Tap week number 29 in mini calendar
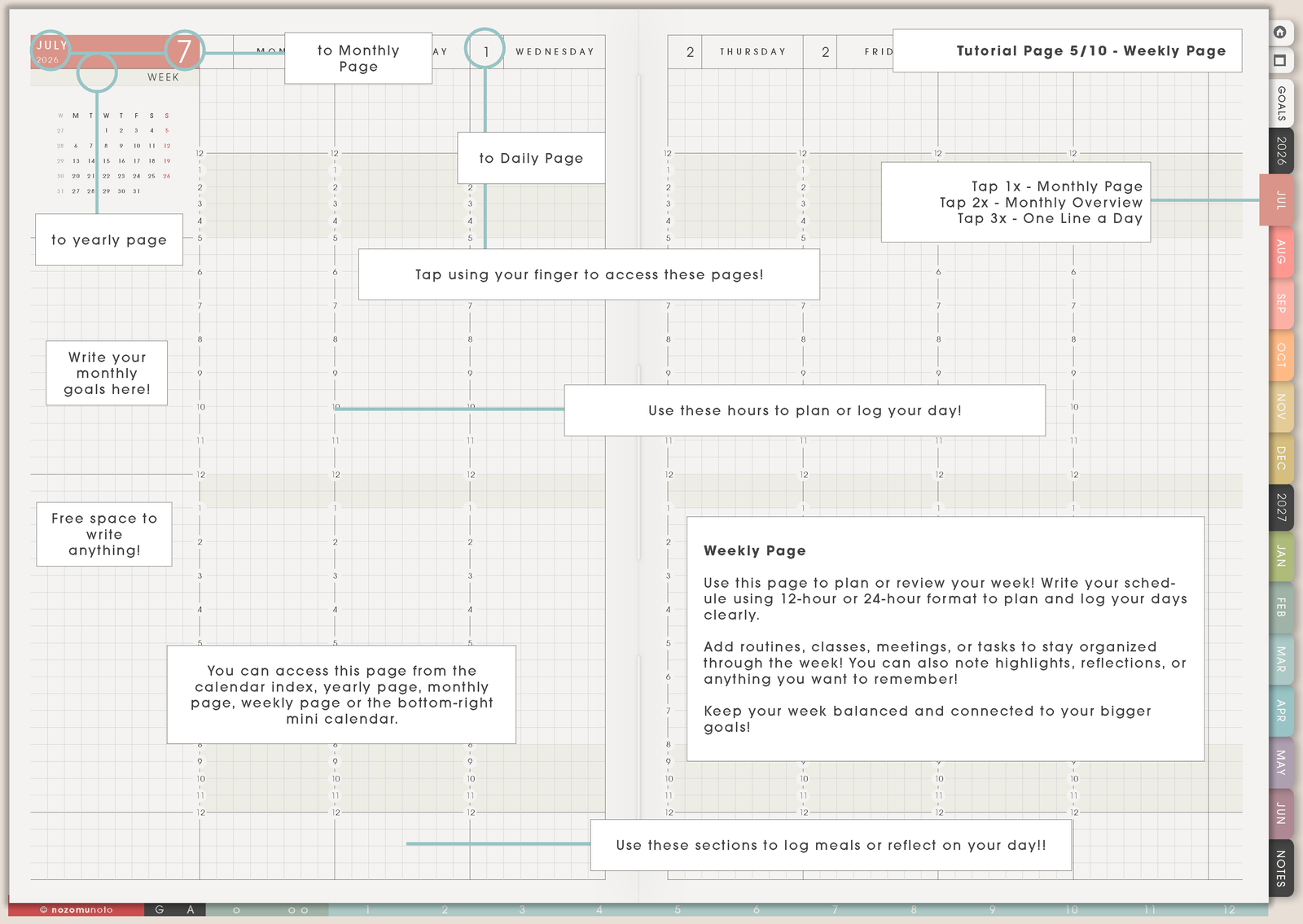This screenshot has height=924, width=1303. pyautogui.click(x=60, y=161)
